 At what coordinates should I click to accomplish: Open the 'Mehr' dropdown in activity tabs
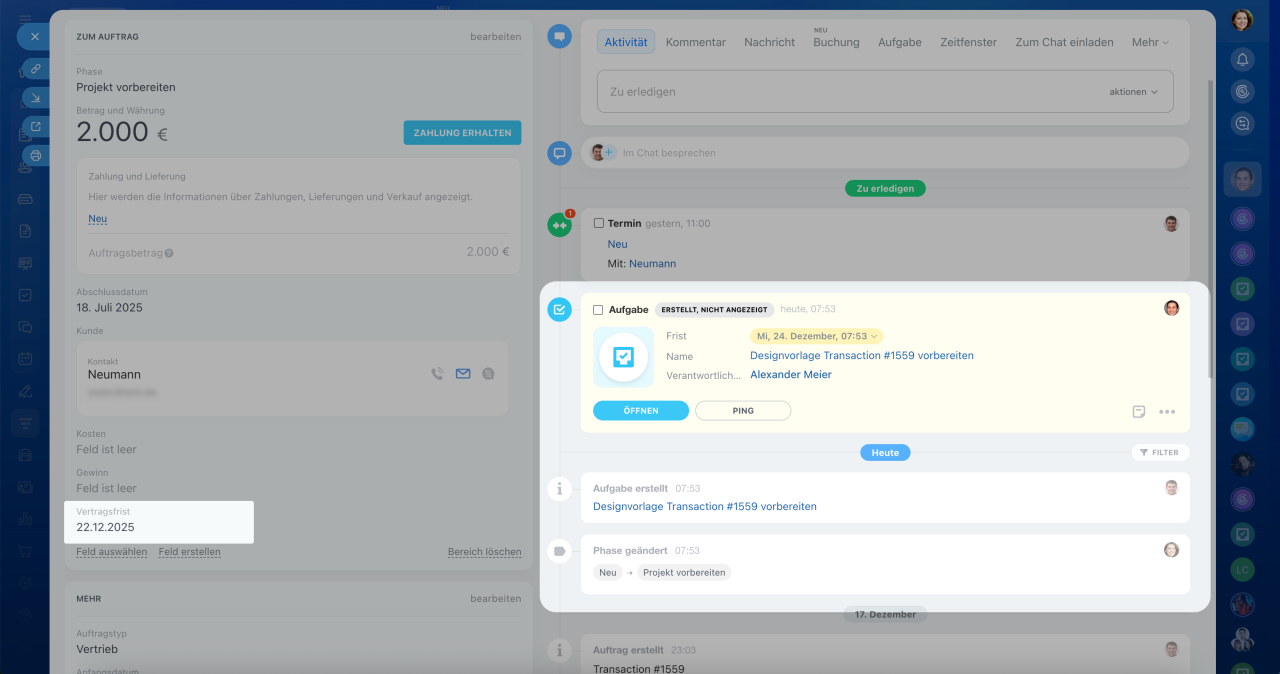1149,42
